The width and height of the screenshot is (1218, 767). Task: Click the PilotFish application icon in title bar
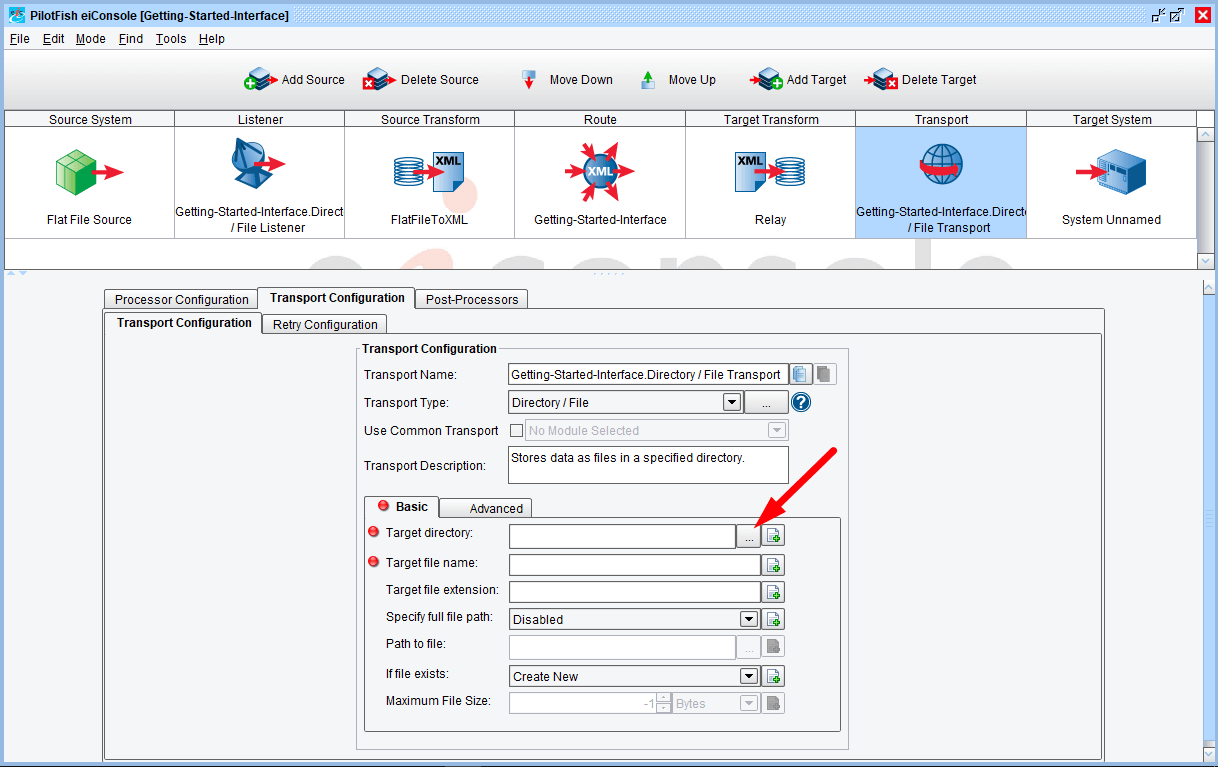[17, 15]
